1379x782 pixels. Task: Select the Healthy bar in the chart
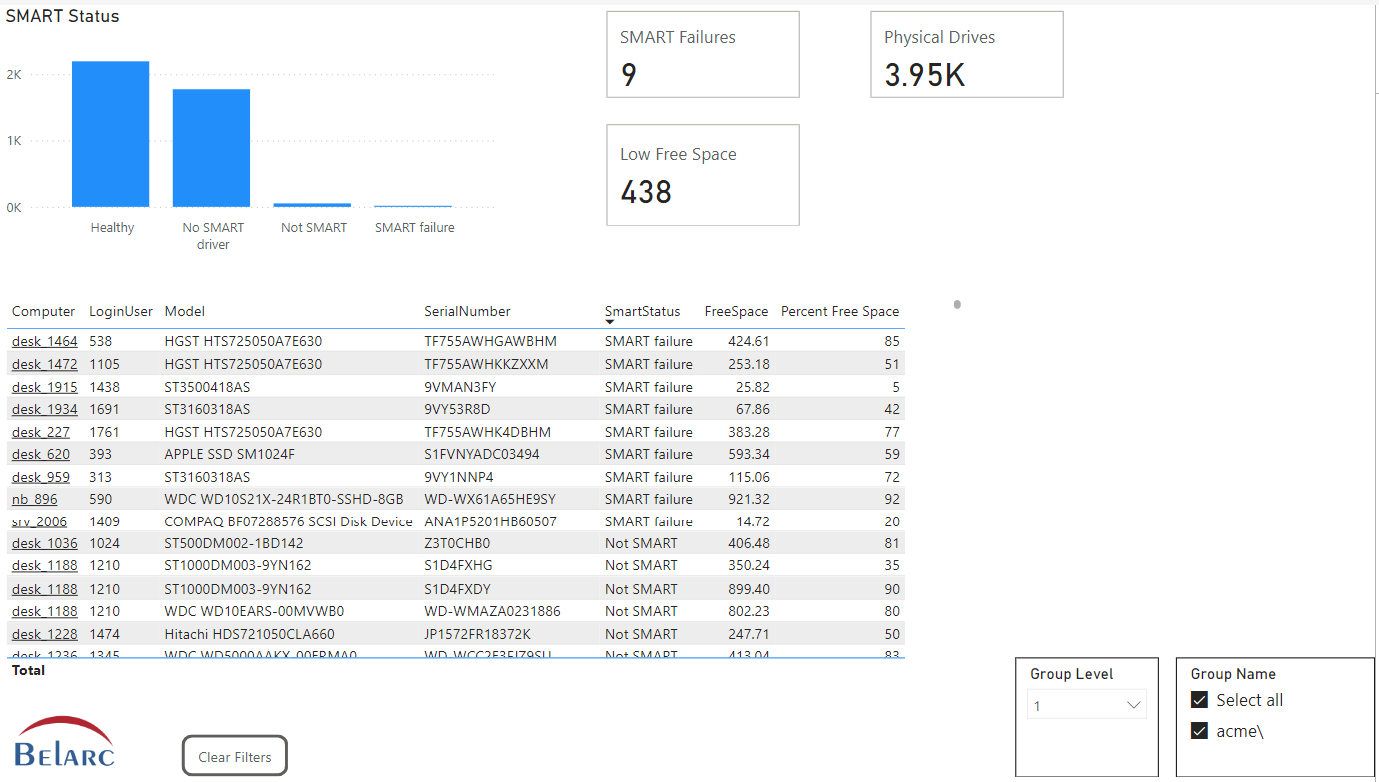[x=110, y=134]
